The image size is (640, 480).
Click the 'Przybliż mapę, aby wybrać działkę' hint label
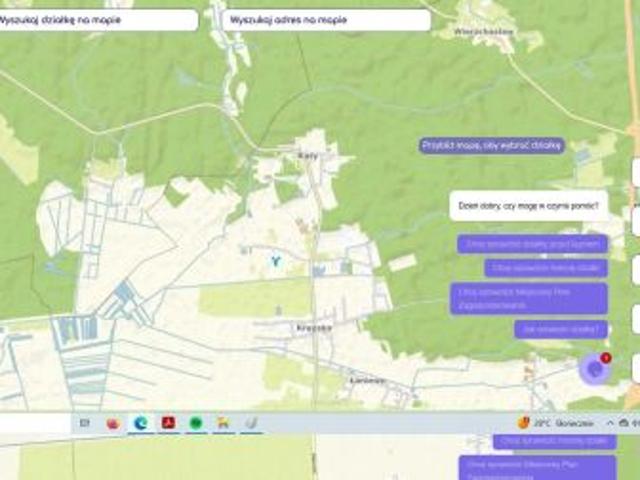click(x=492, y=146)
